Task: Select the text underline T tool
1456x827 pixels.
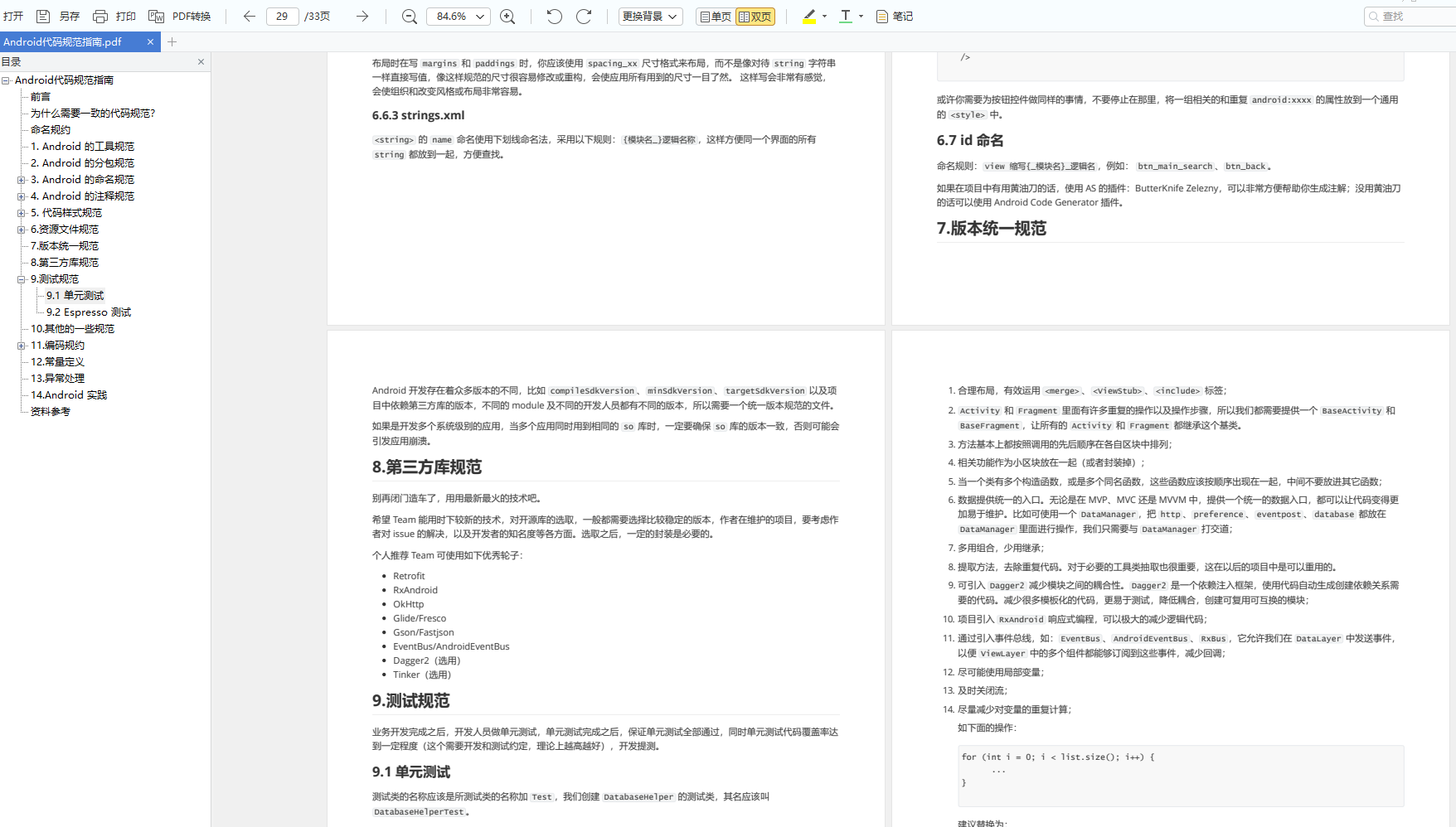Action: (x=846, y=17)
